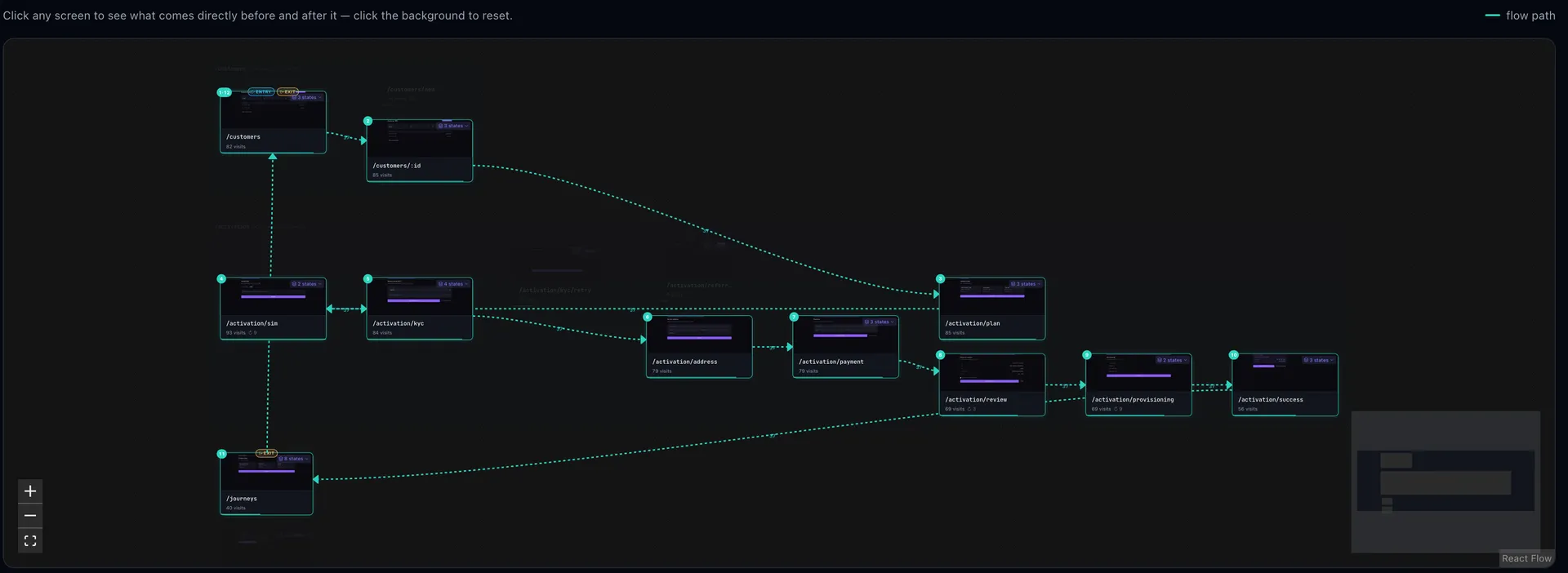Image resolution: width=1568 pixels, height=573 pixels.
Task: Select the /customers screen thumbnail
Action: pyautogui.click(x=273, y=110)
